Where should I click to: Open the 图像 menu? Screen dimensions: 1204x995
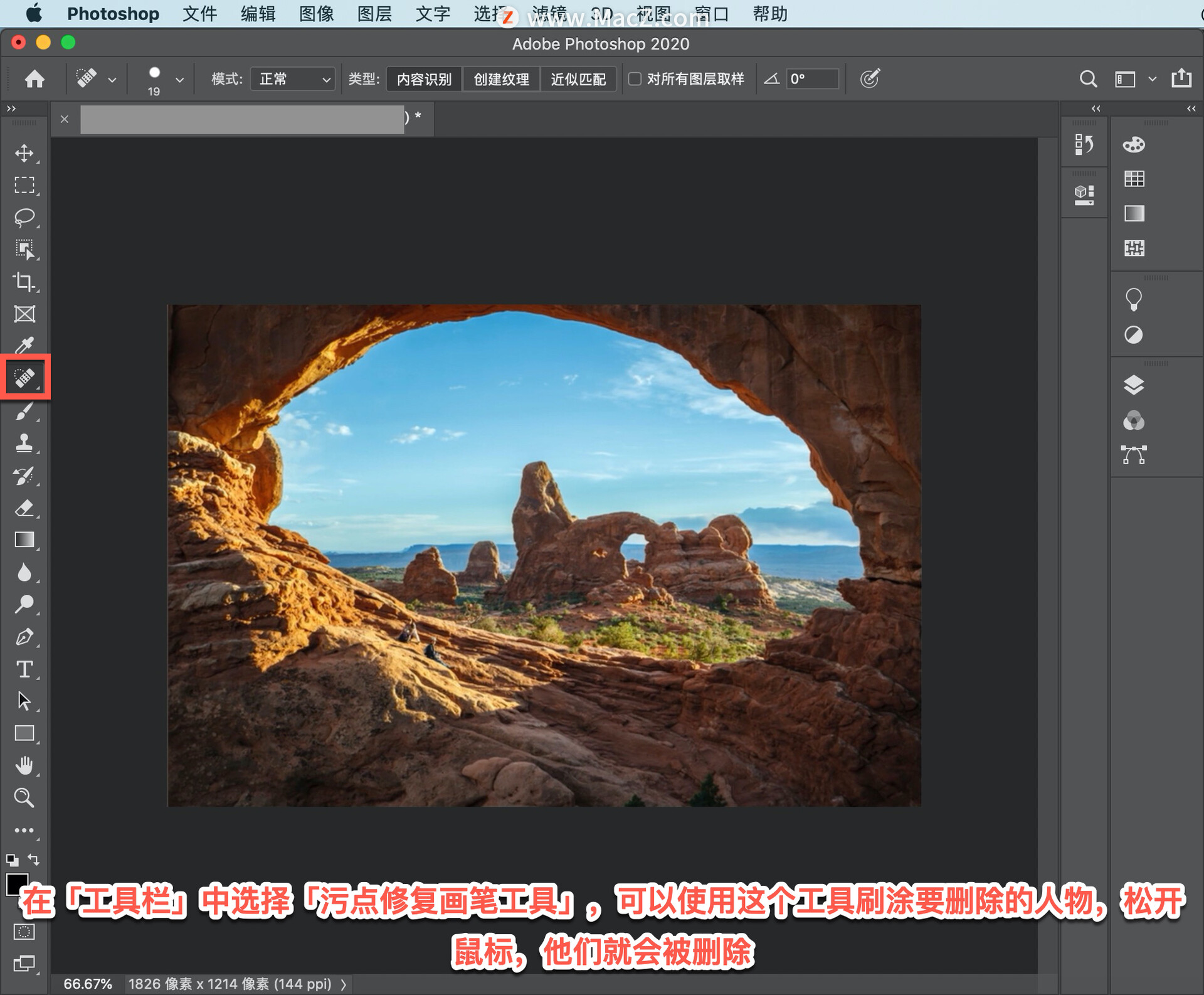click(x=317, y=14)
